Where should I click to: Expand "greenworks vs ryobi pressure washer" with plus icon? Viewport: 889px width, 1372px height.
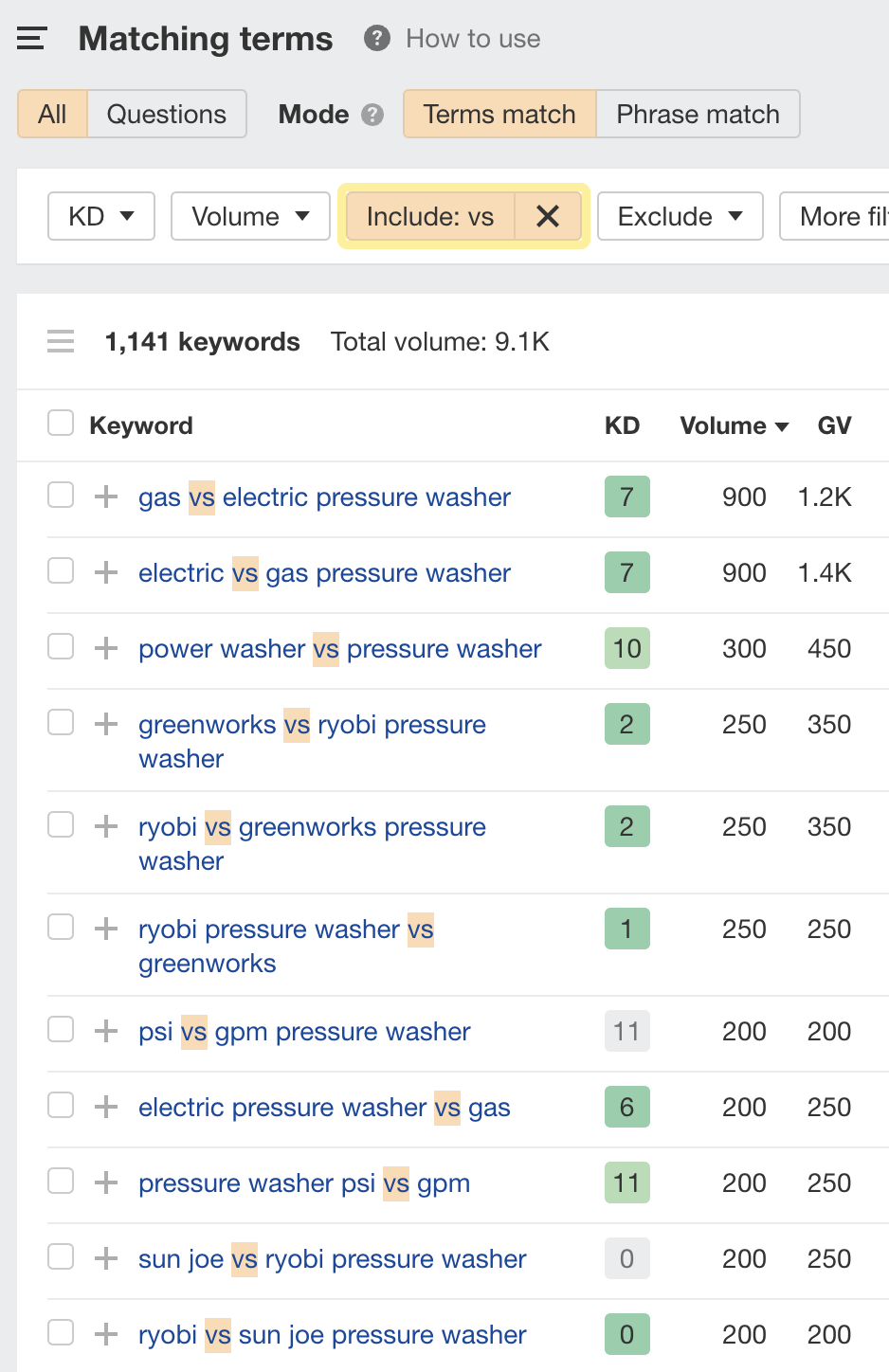(105, 724)
